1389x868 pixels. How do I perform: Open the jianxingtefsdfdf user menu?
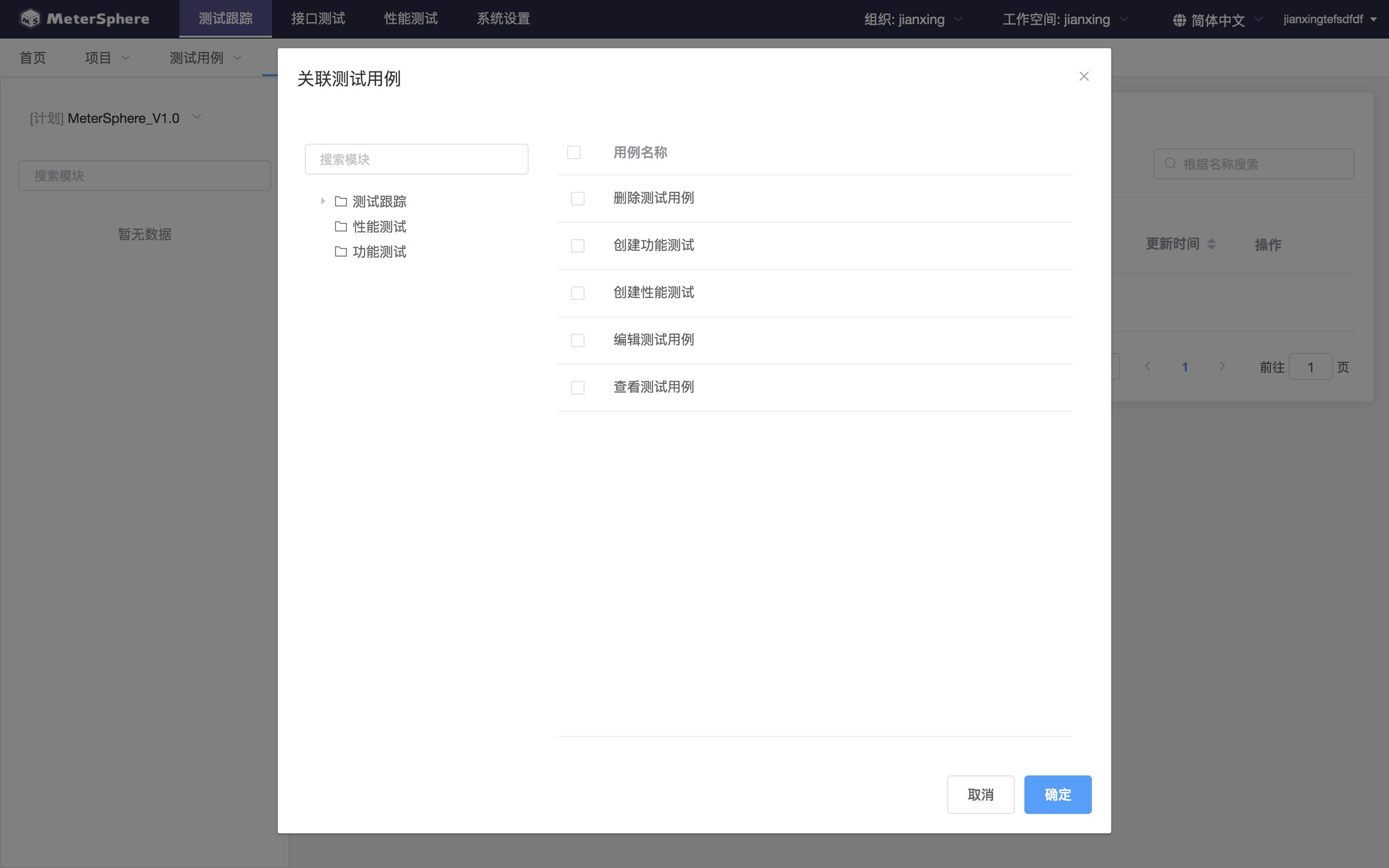pyautogui.click(x=1330, y=19)
